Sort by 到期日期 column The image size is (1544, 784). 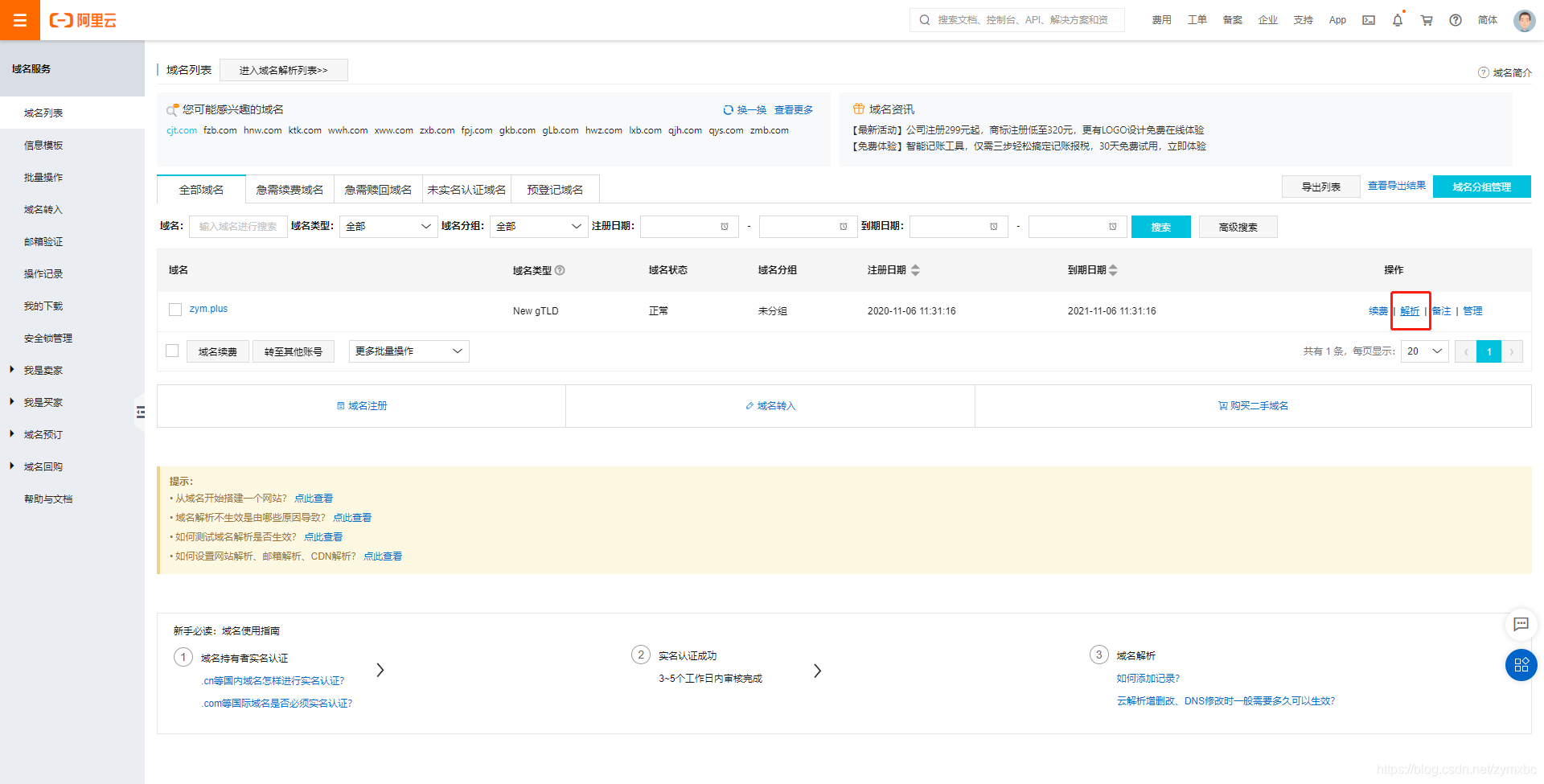(x=1113, y=270)
